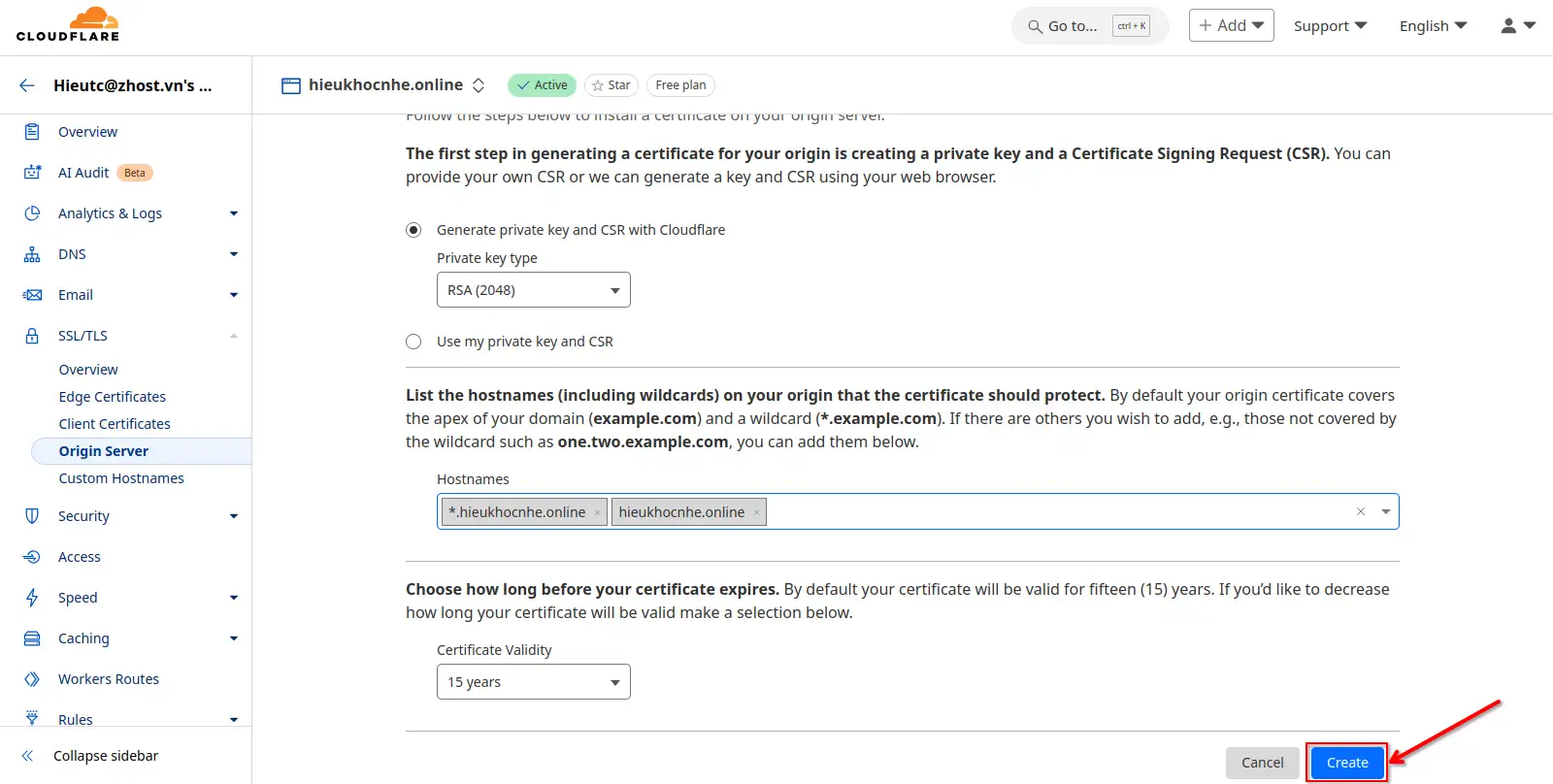This screenshot has height=784, width=1553.
Task: Open the user account profile icon
Action: (x=1517, y=26)
